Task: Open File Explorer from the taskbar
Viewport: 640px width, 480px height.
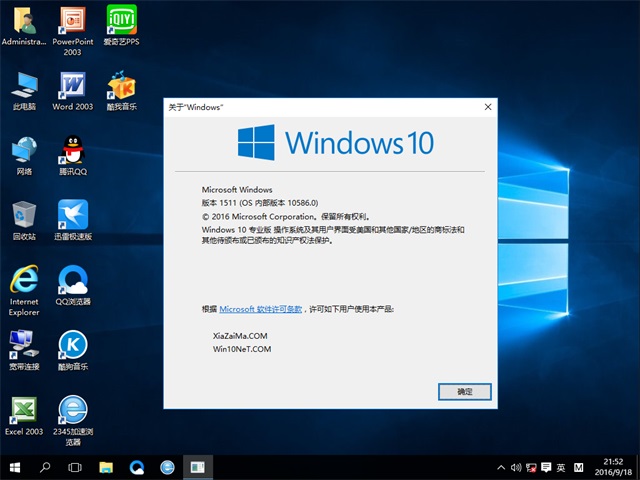Action: point(106,467)
